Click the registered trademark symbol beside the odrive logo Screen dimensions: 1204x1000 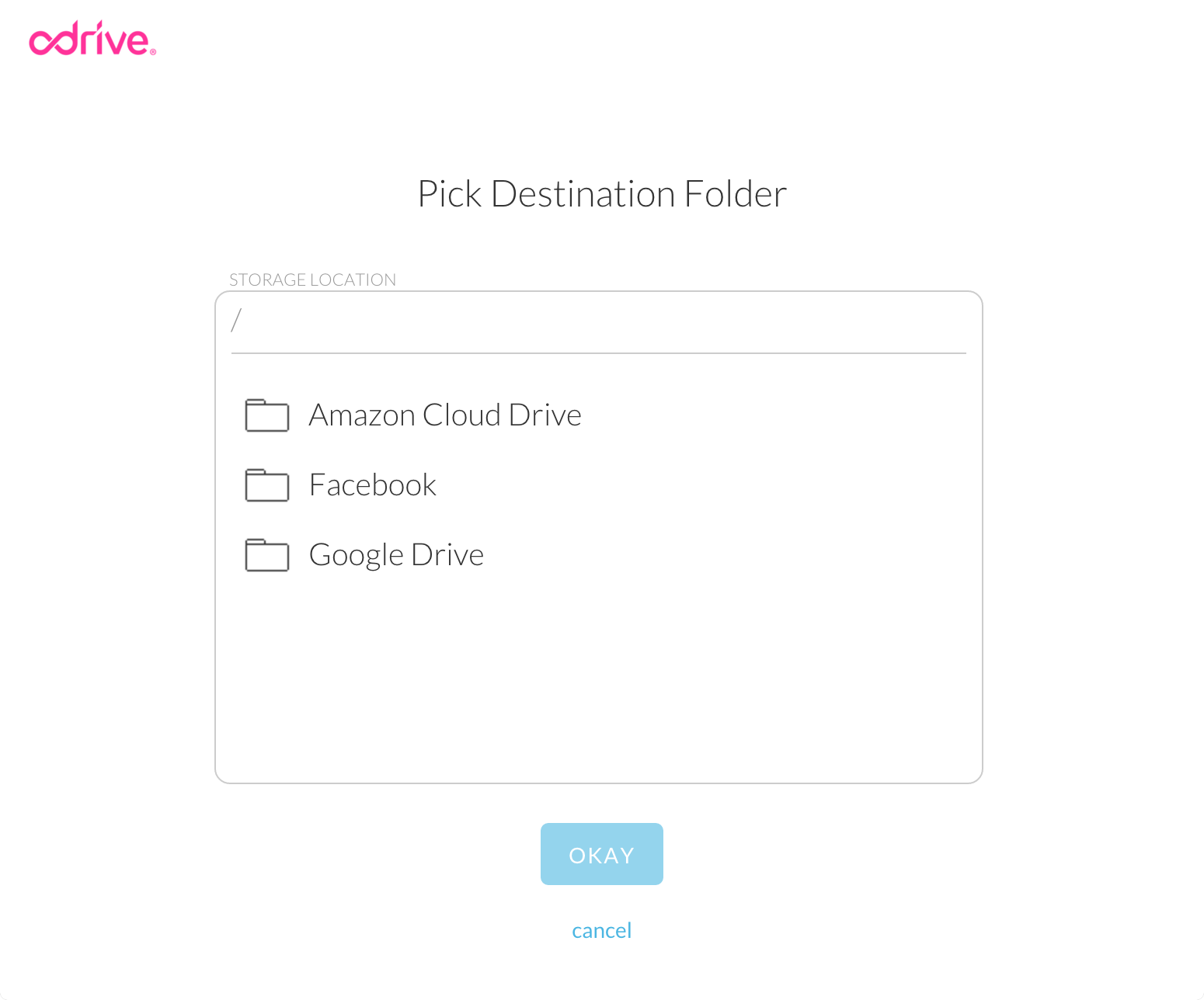[153, 52]
